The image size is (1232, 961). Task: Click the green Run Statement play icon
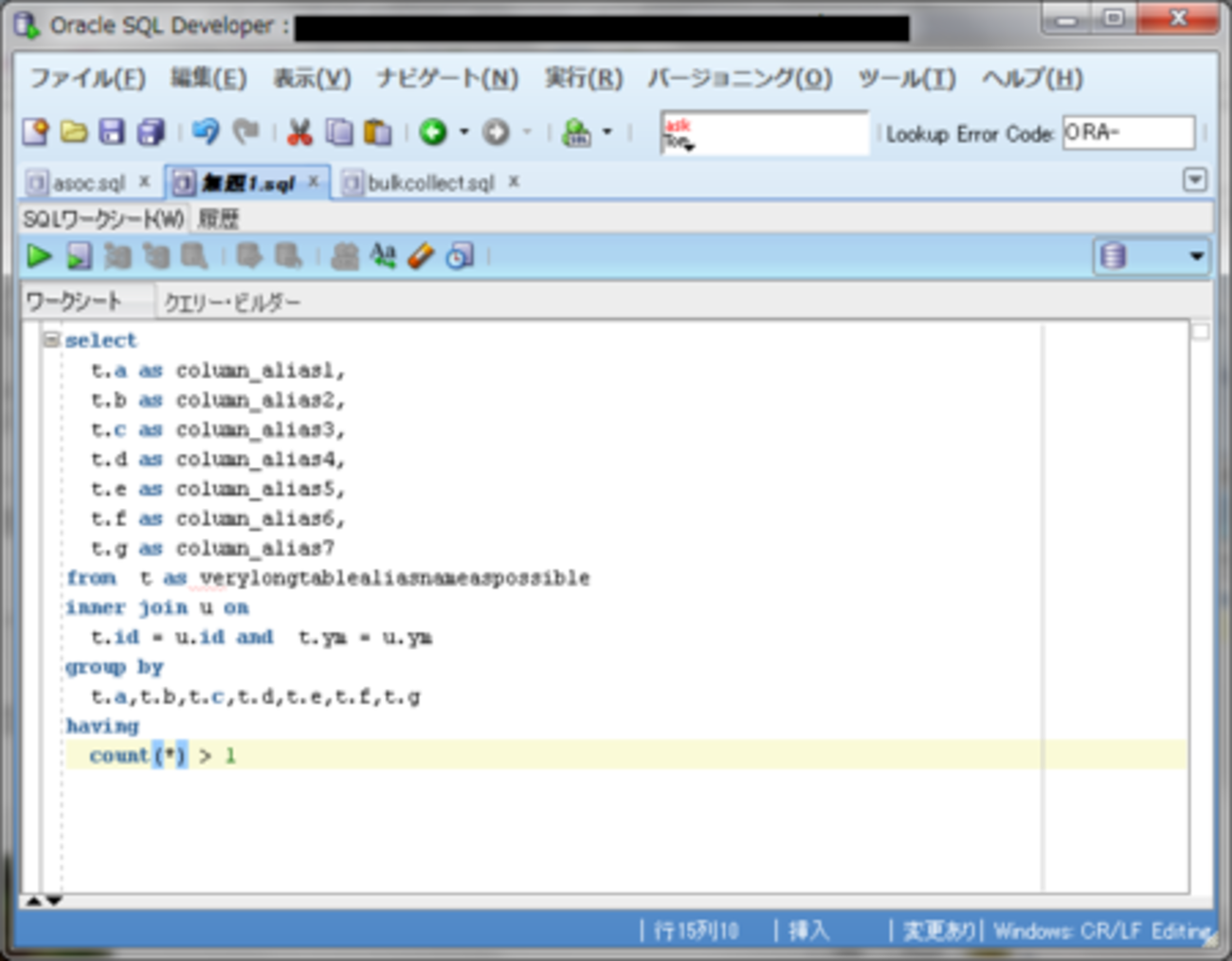(39, 256)
